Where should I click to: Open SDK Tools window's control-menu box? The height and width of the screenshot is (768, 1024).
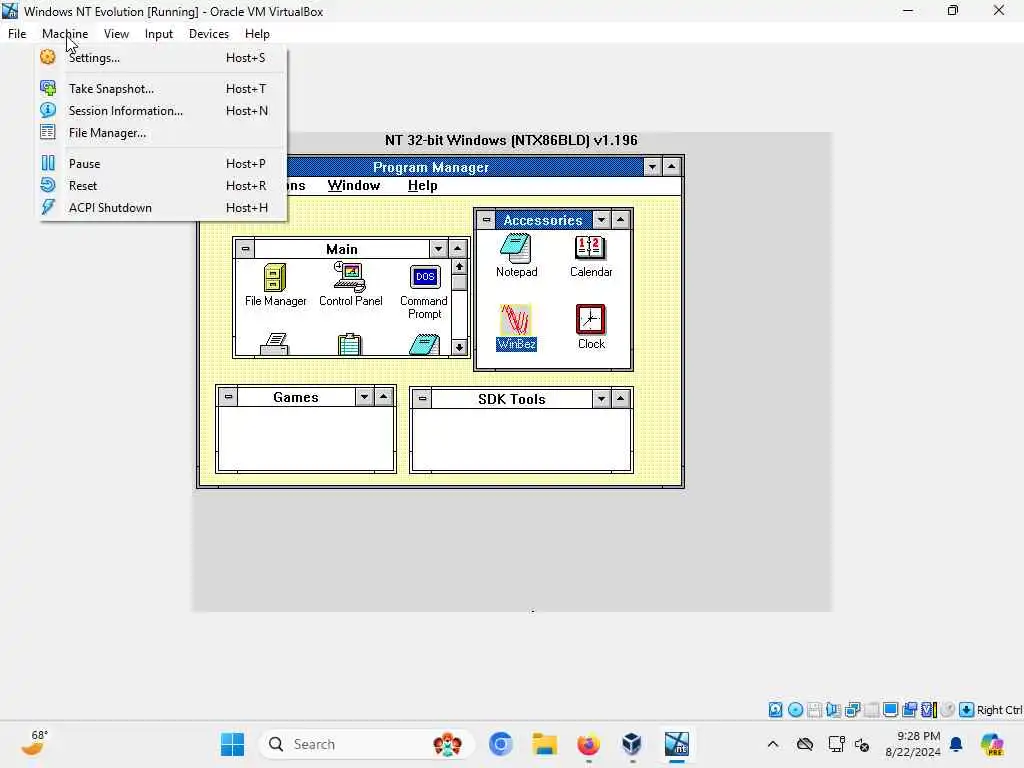pyautogui.click(x=422, y=398)
